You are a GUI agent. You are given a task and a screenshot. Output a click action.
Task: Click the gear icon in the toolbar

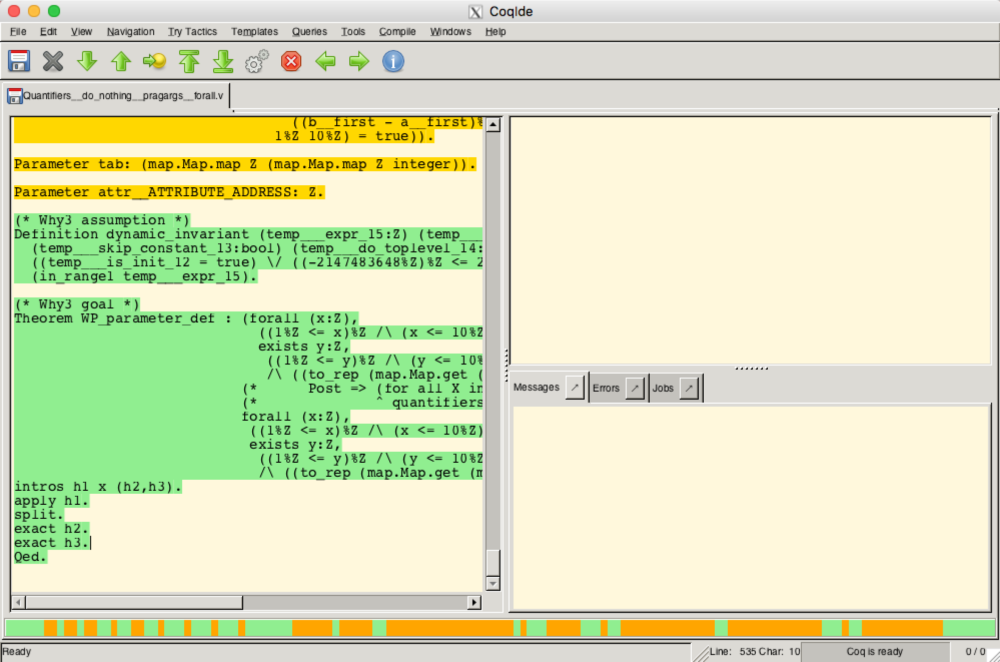[257, 62]
